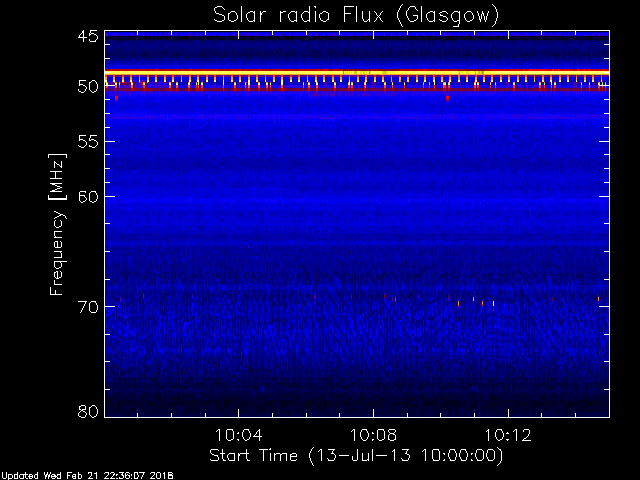The image size is (640, 480).
Task: Select the 70 MHz frequency tick label
Action: [x=86, y=306]
